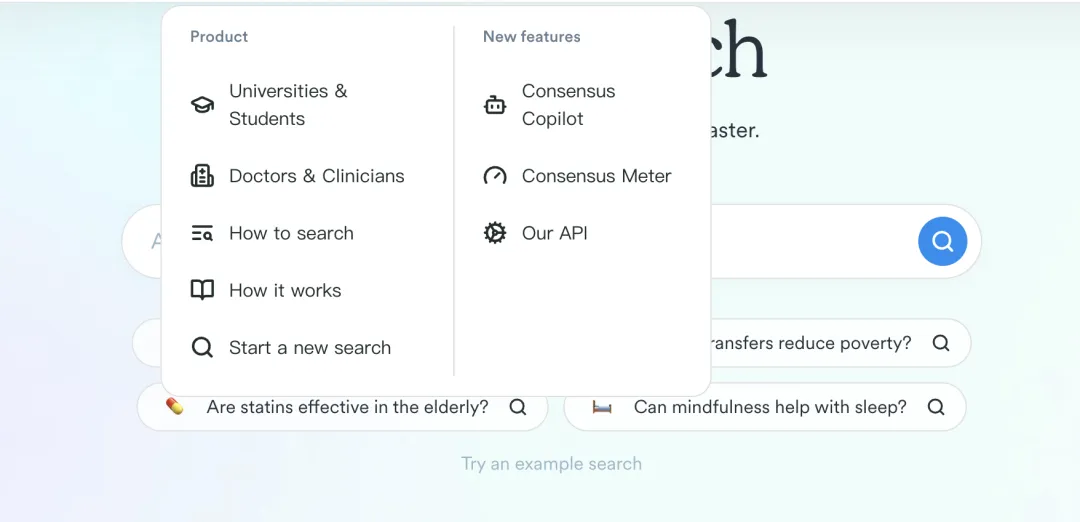
Task: Click the Start a new search magnifier icon
Action: pos(202,347)
